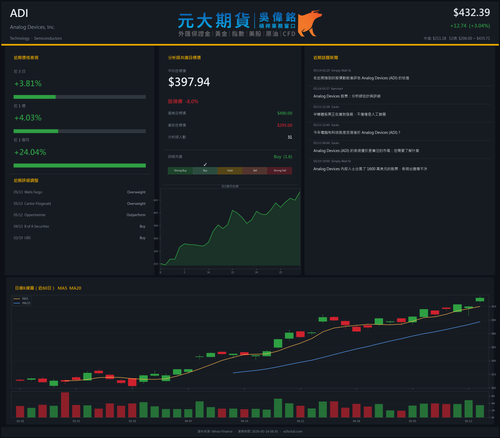Select the Strong Sell segment of rating bar
500x438 pixels.
pos(280,171)
